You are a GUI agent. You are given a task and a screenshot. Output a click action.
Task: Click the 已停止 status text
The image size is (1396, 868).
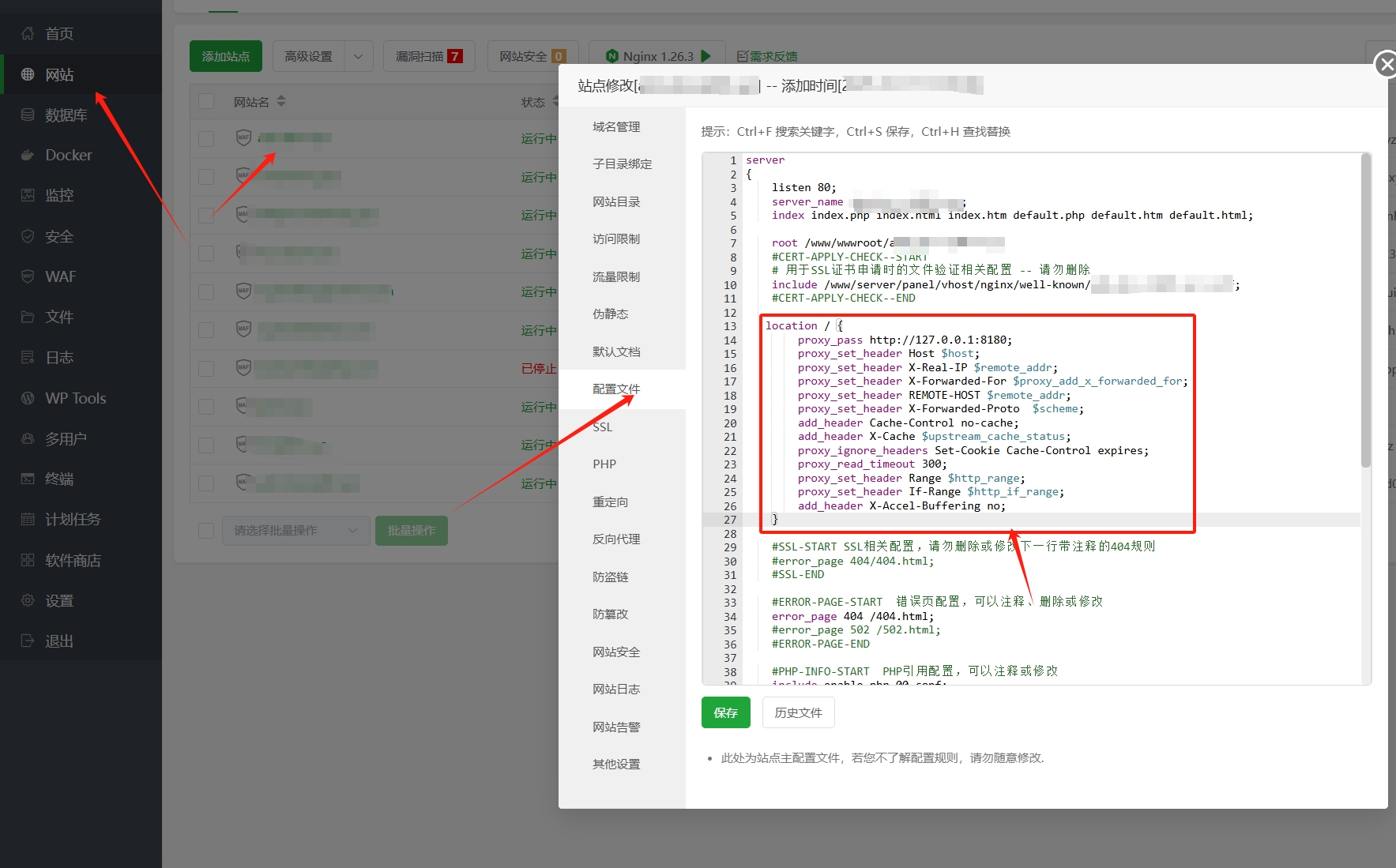[x=539, y=368]
